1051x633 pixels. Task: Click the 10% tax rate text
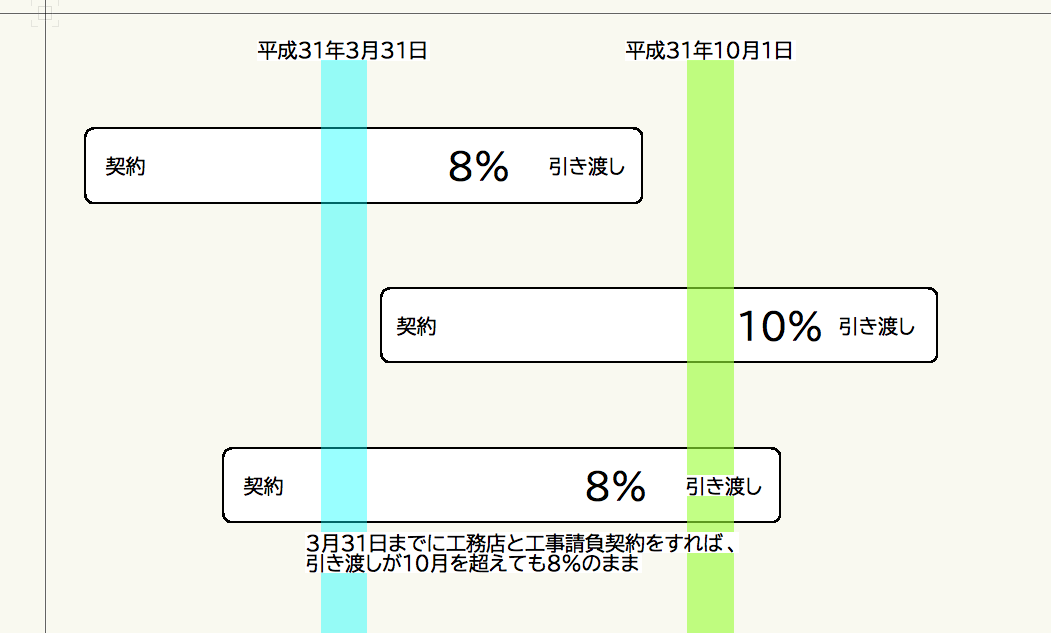780,326
